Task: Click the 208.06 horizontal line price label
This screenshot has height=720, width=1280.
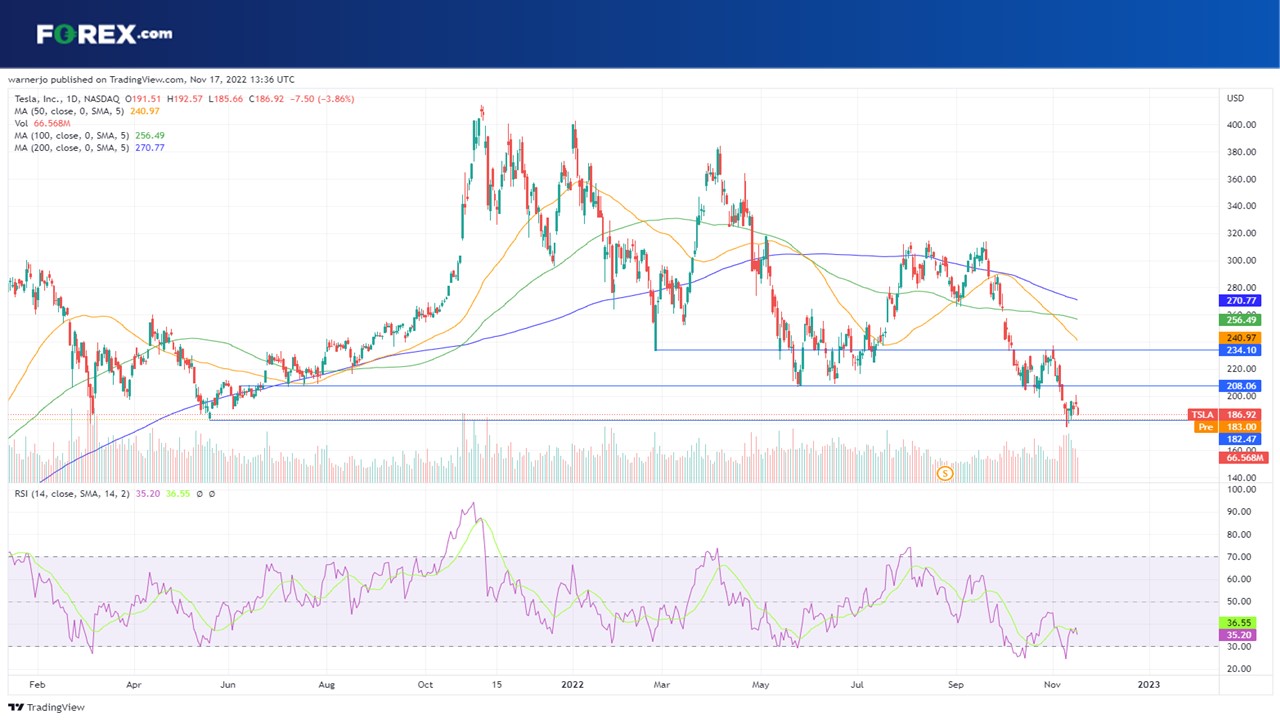Action: tap(1239, 386)
